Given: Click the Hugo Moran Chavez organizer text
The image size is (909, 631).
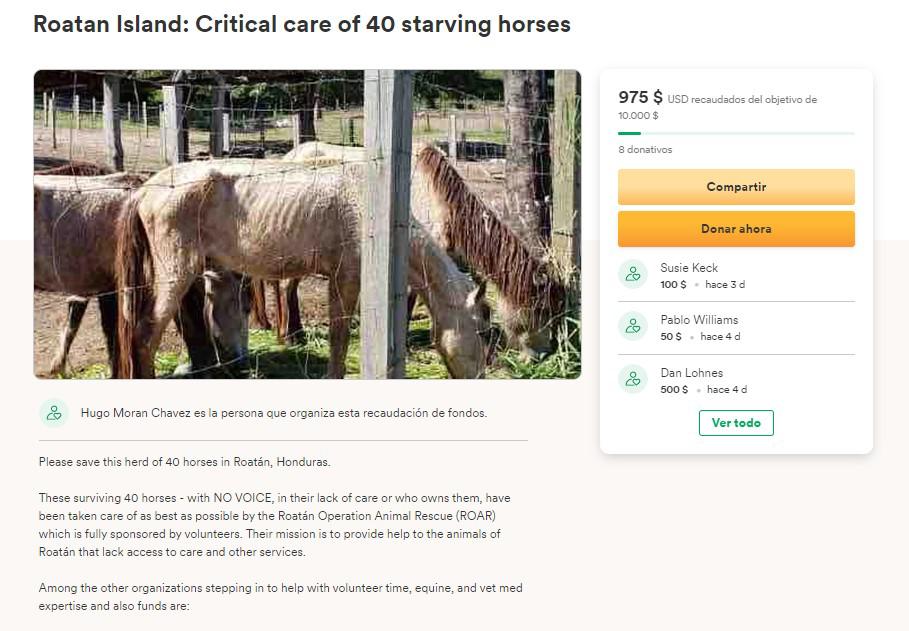Looking at the screenshot, I should (x=284, y=413).
